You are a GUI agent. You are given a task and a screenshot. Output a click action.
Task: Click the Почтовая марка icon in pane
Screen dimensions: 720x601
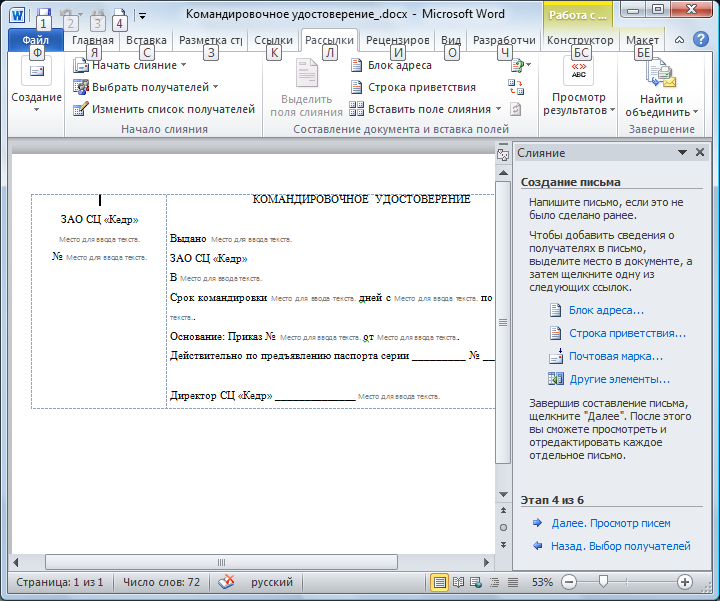point(556,356)
